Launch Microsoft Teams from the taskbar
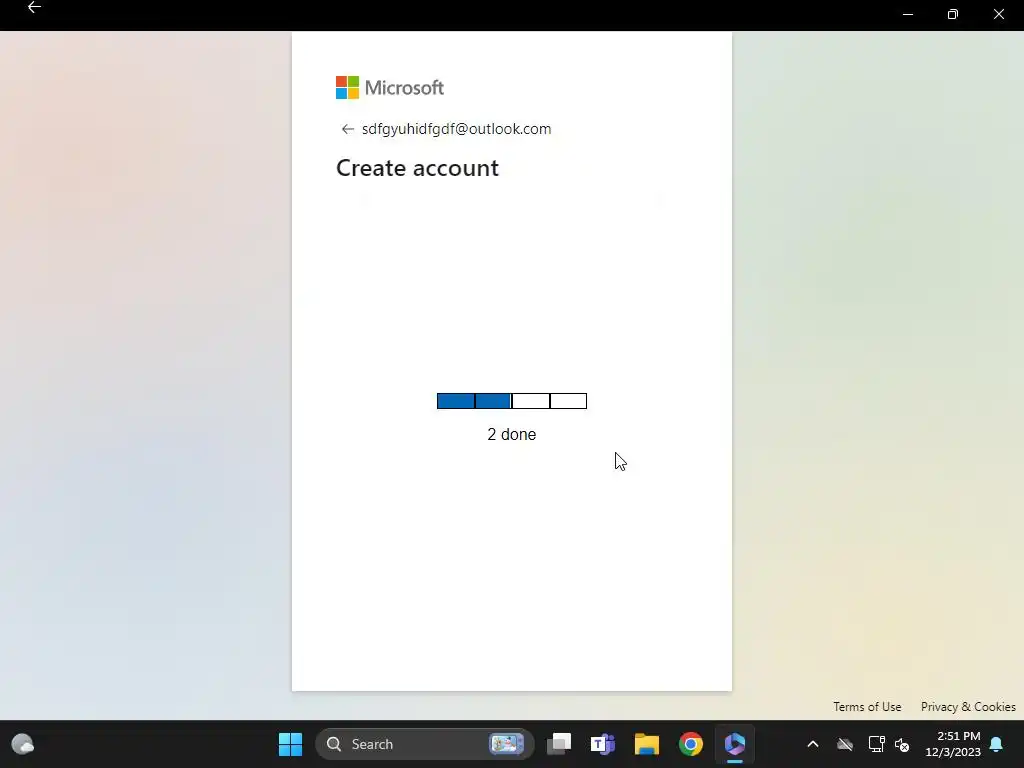 [603, 744]
